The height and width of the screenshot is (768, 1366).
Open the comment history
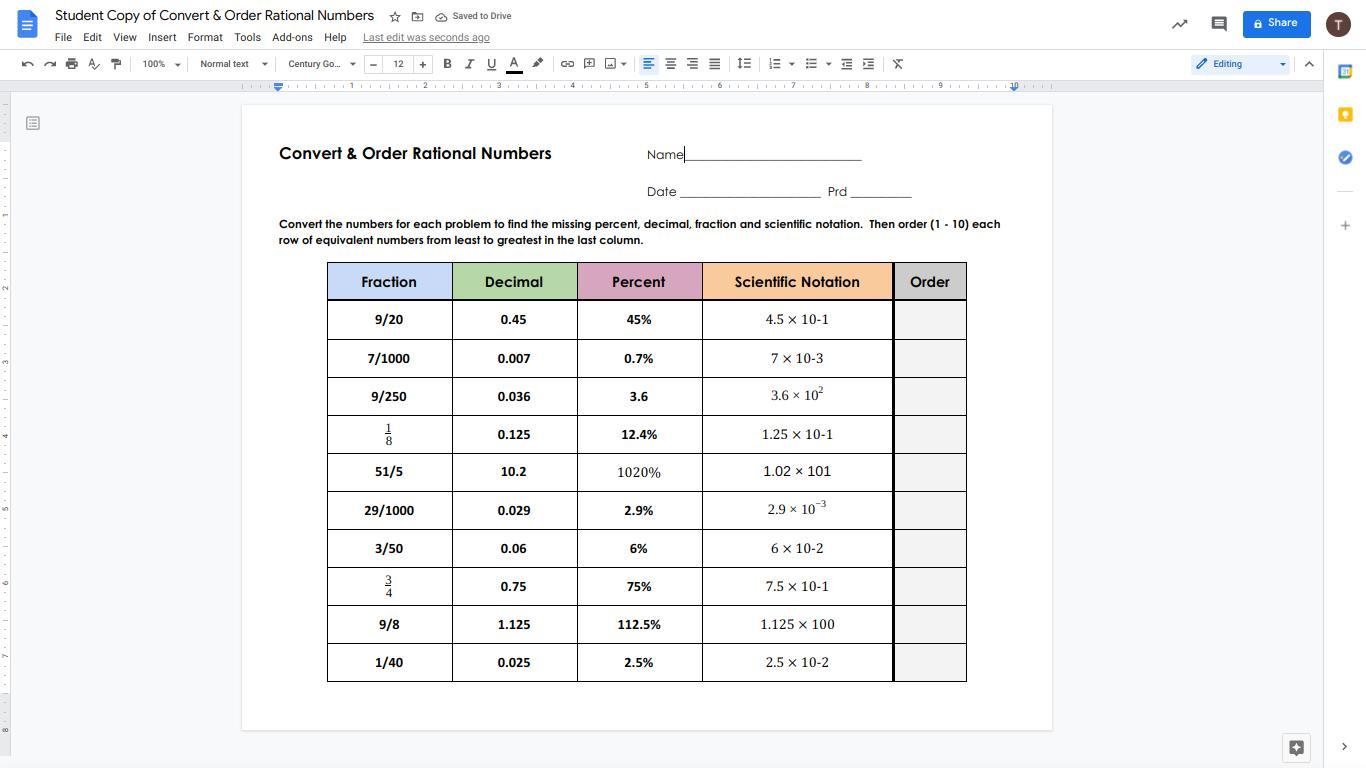pos(1219,24)
